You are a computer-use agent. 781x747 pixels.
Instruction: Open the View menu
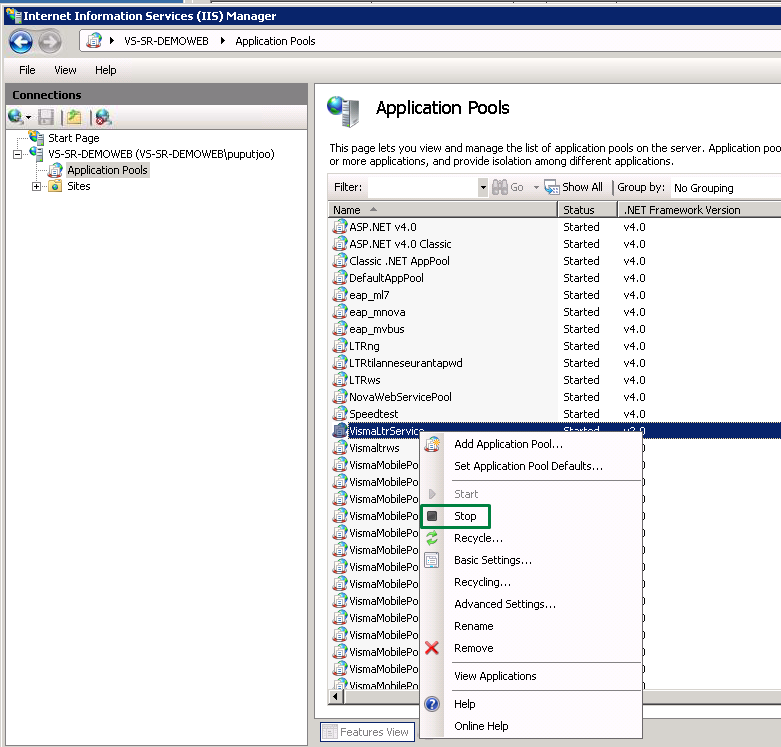(x=65, y=70)
